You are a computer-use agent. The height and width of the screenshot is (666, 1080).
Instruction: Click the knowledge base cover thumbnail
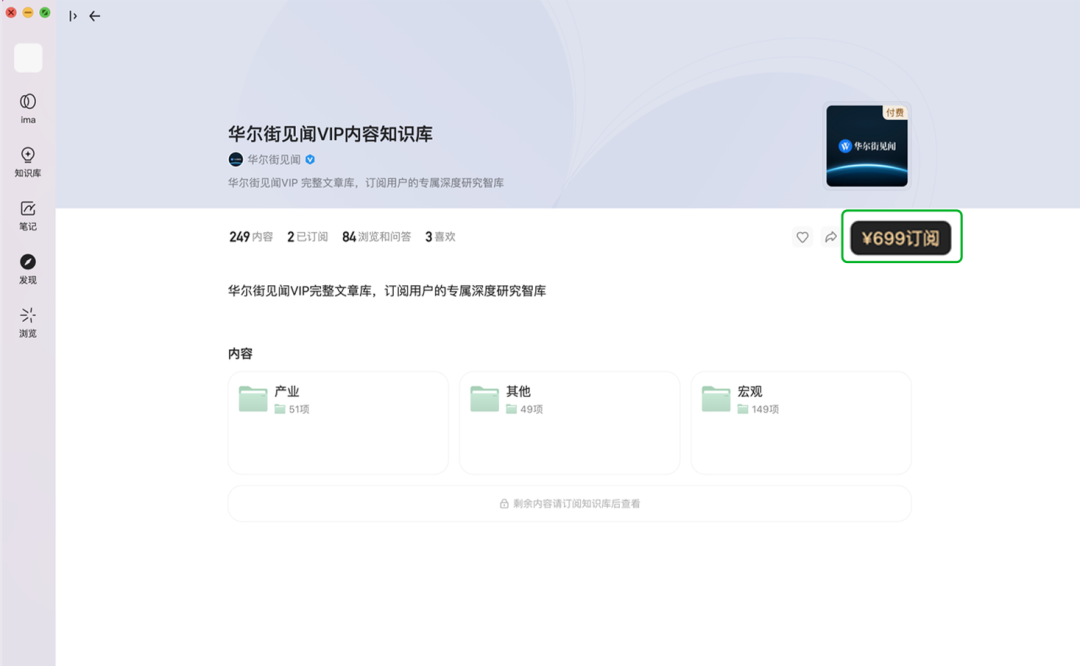pyautogui.click(x=867, y=146)
